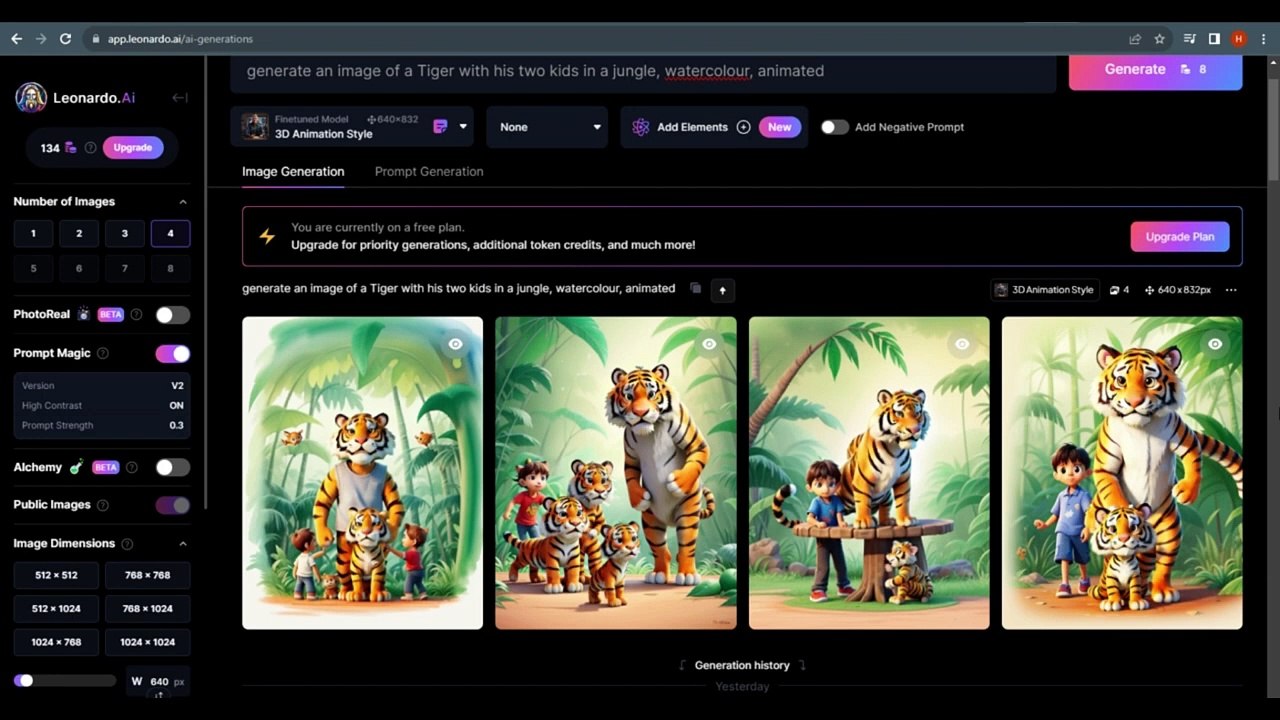Enable Add Negative Prompt toggle

pyautogui.click(x=834, y=127)
